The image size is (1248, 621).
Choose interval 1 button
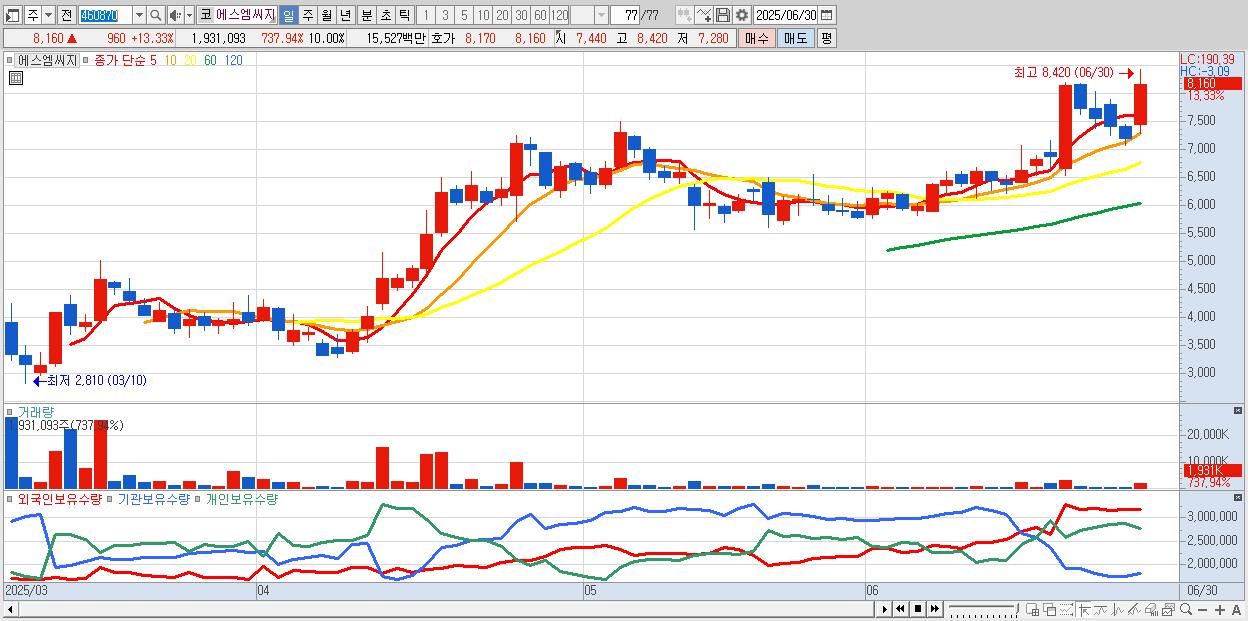(426, 16)
